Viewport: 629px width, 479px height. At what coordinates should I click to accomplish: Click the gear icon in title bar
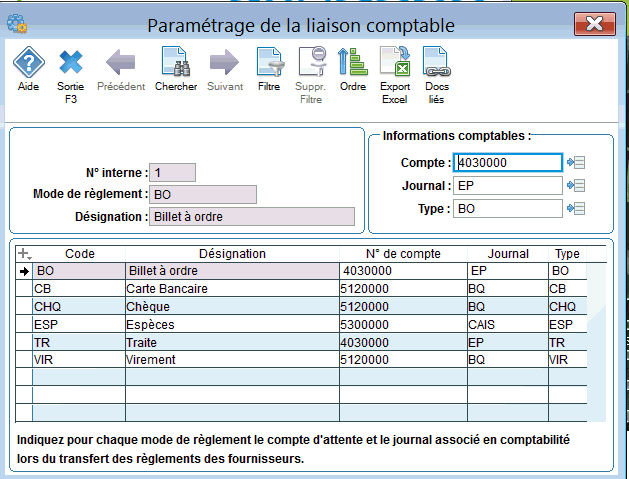pos(17,24)
